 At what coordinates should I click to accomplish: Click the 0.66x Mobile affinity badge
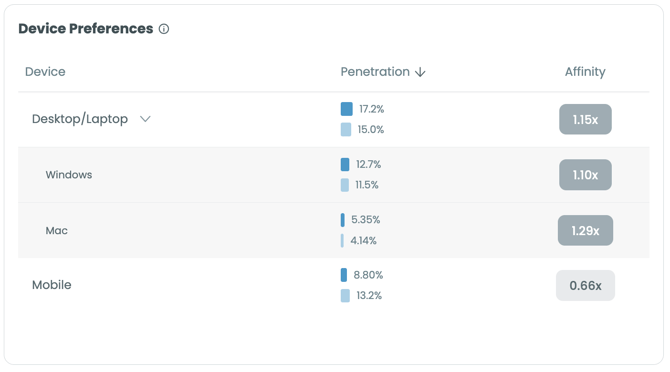[x=585, y=285]
